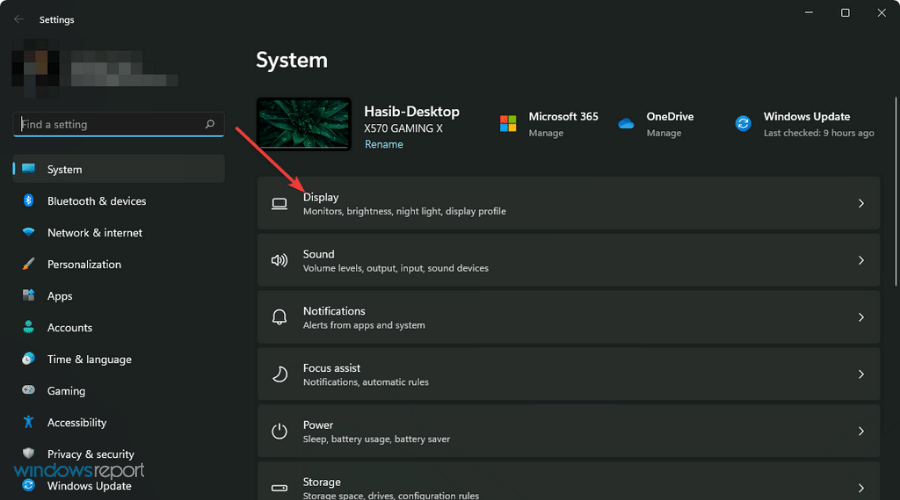Screen dimensions: 900x500
Task: Select the Accessibility figure icon
Action: [28, 423]
